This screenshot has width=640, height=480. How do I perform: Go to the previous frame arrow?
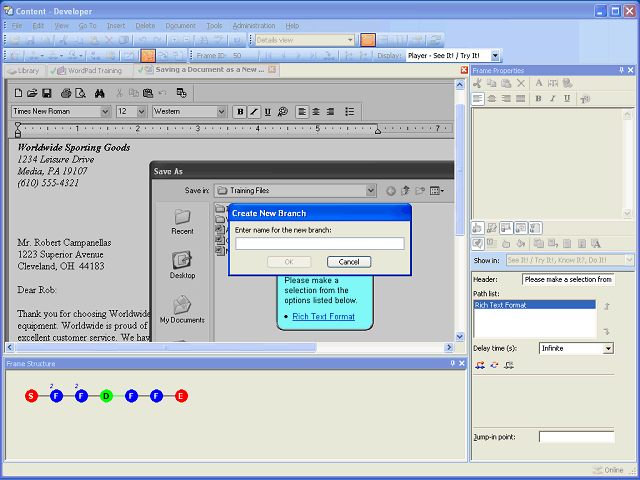284,56
